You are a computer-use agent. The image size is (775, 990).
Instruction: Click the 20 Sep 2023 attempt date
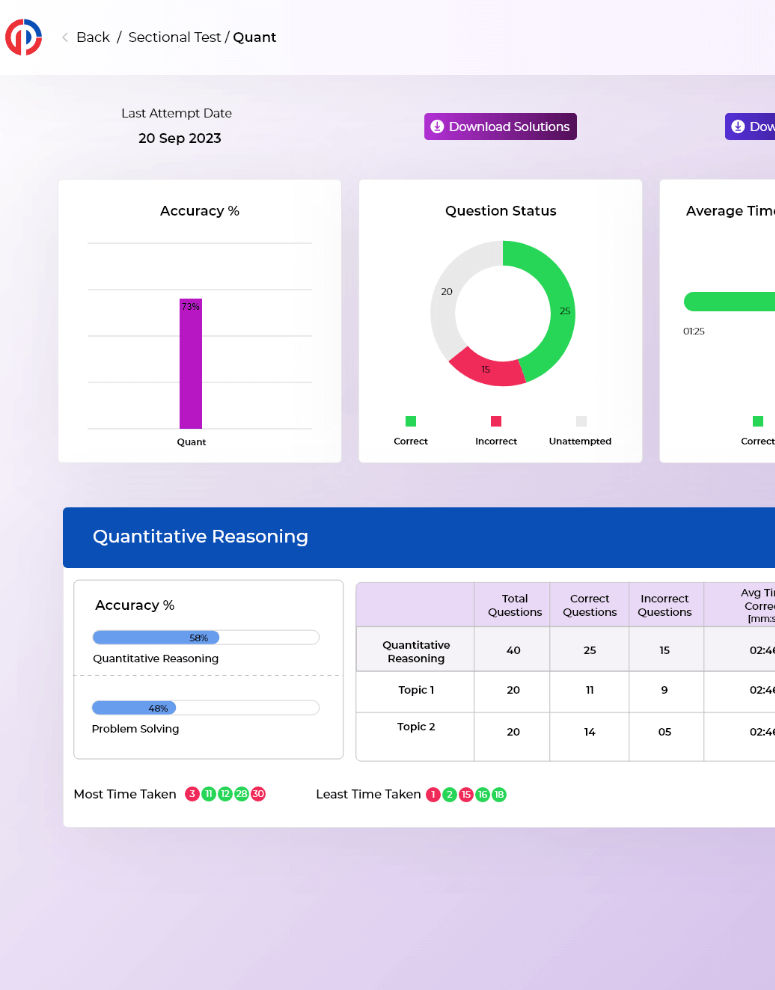coord(180,138)
